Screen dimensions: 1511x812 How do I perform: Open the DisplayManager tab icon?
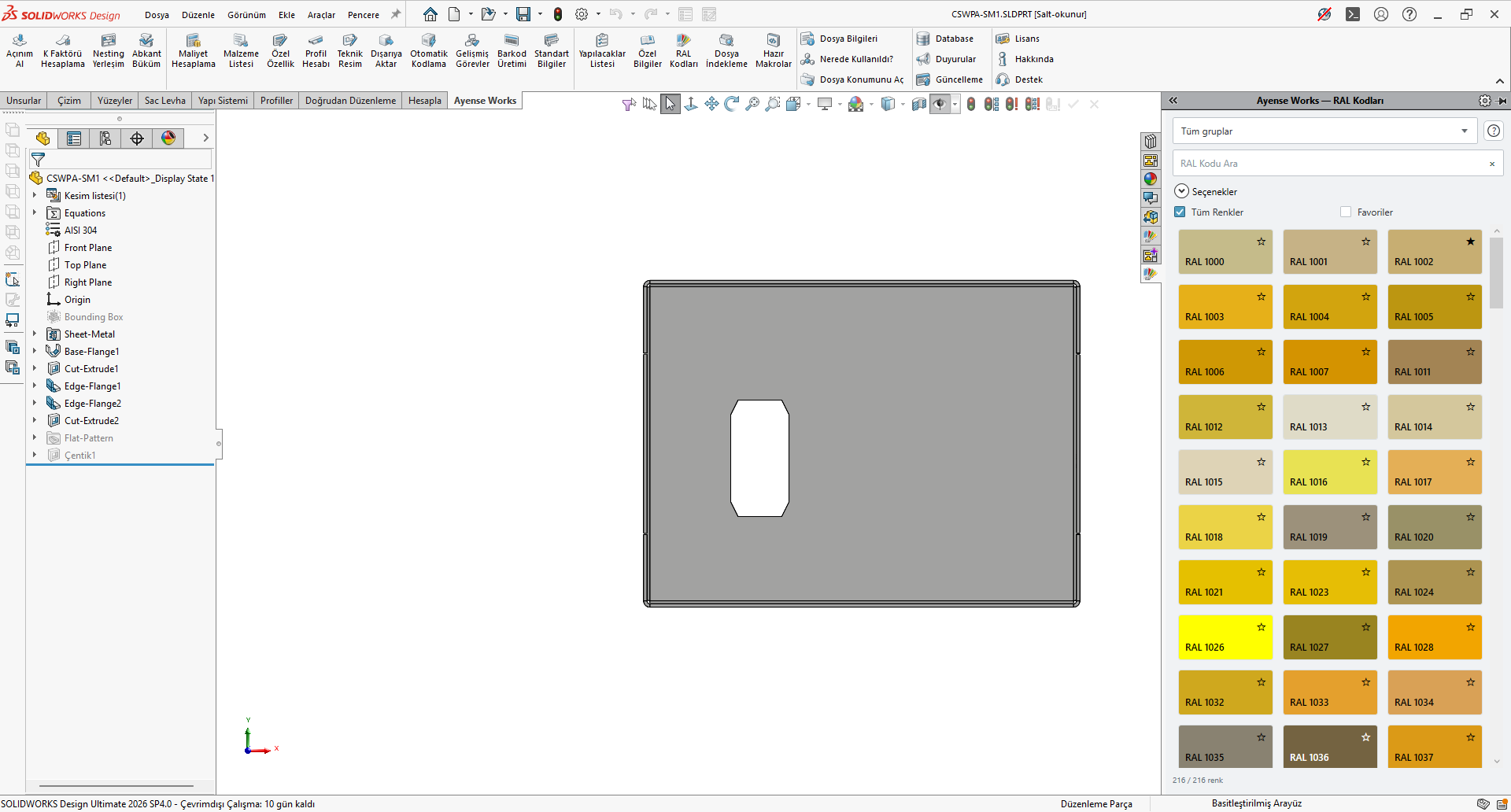pyautogui.click(x=168, y=138)
